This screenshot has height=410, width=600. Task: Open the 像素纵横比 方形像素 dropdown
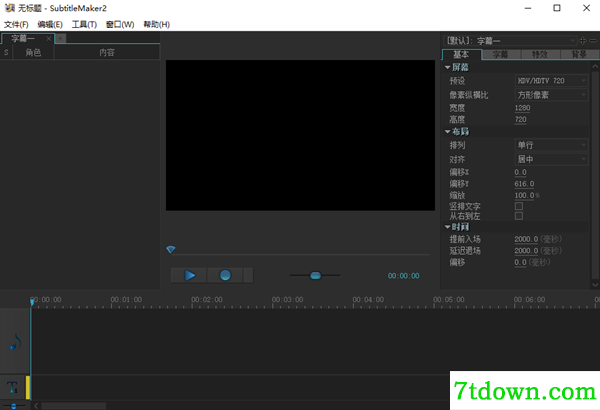coord(551,95)
